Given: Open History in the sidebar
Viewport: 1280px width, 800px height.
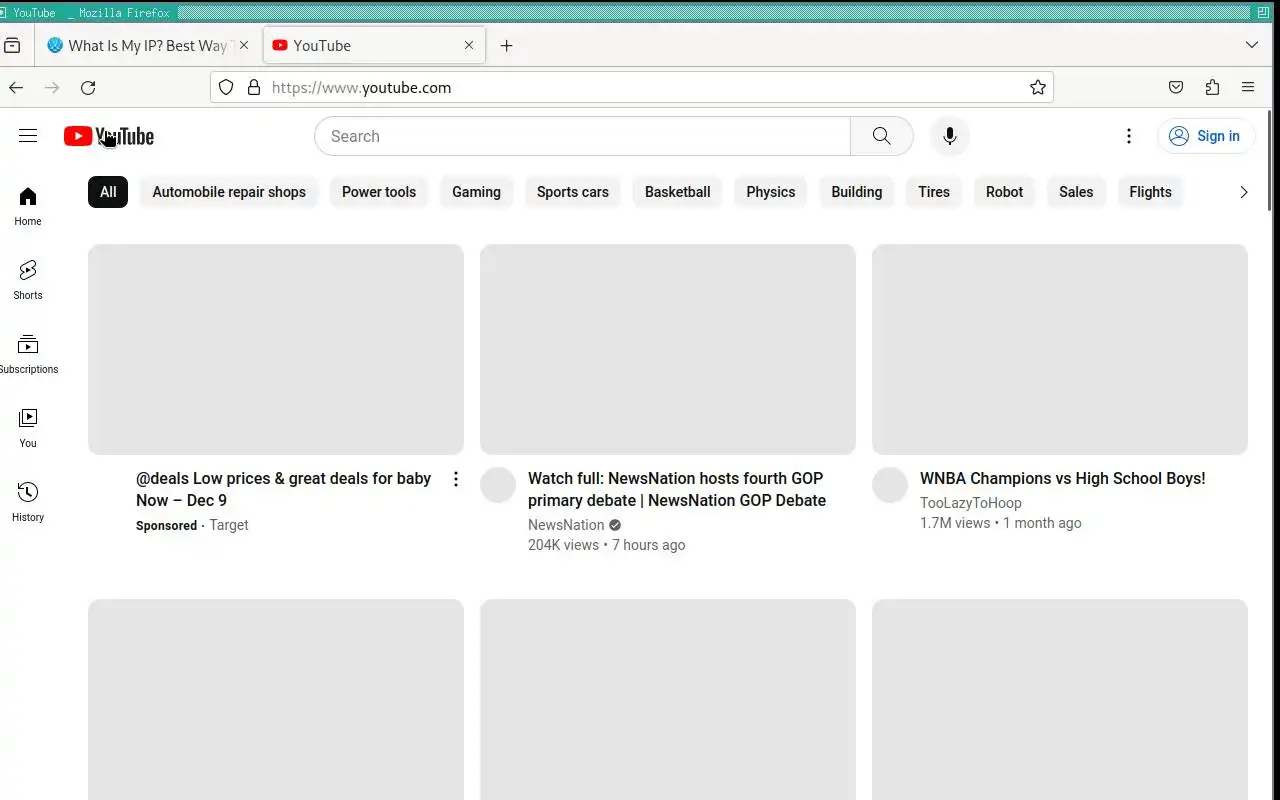Looking at the screenshot, I should (x=28, y=503).
